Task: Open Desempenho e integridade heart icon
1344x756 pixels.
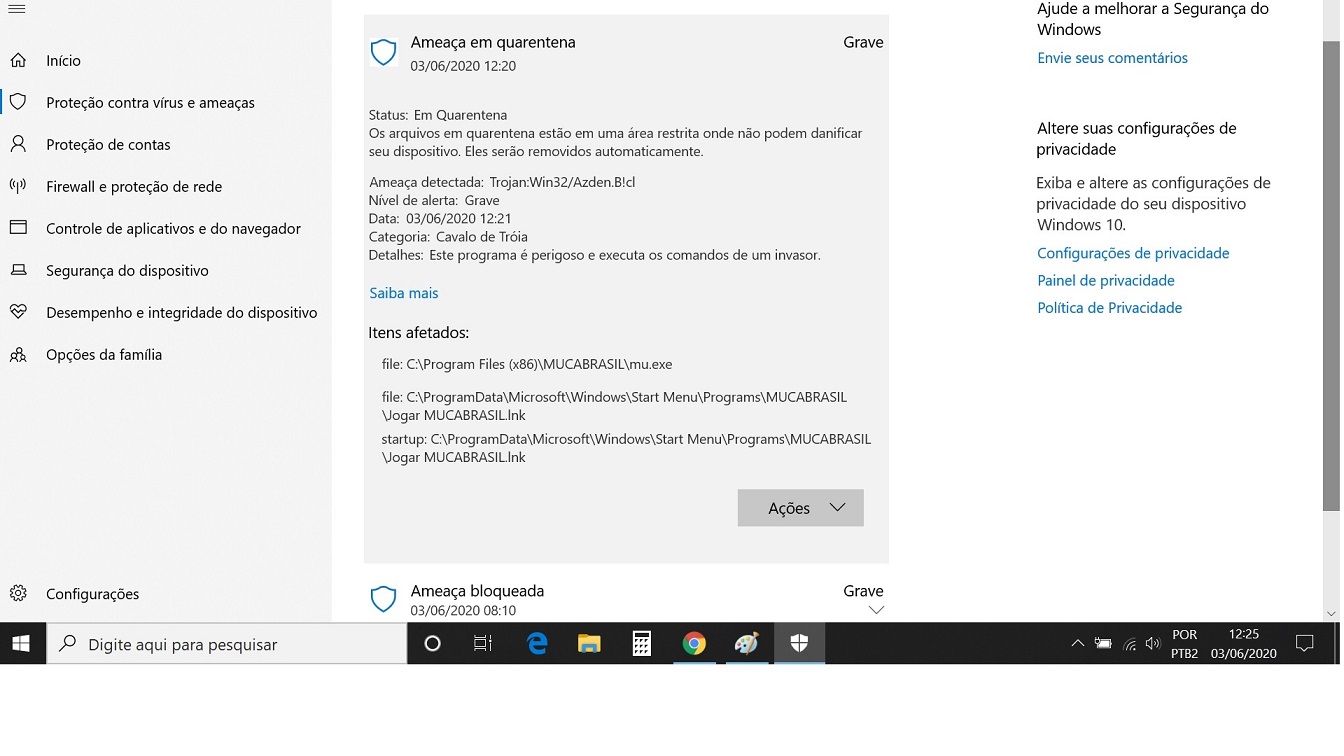Action: point(18,312)
